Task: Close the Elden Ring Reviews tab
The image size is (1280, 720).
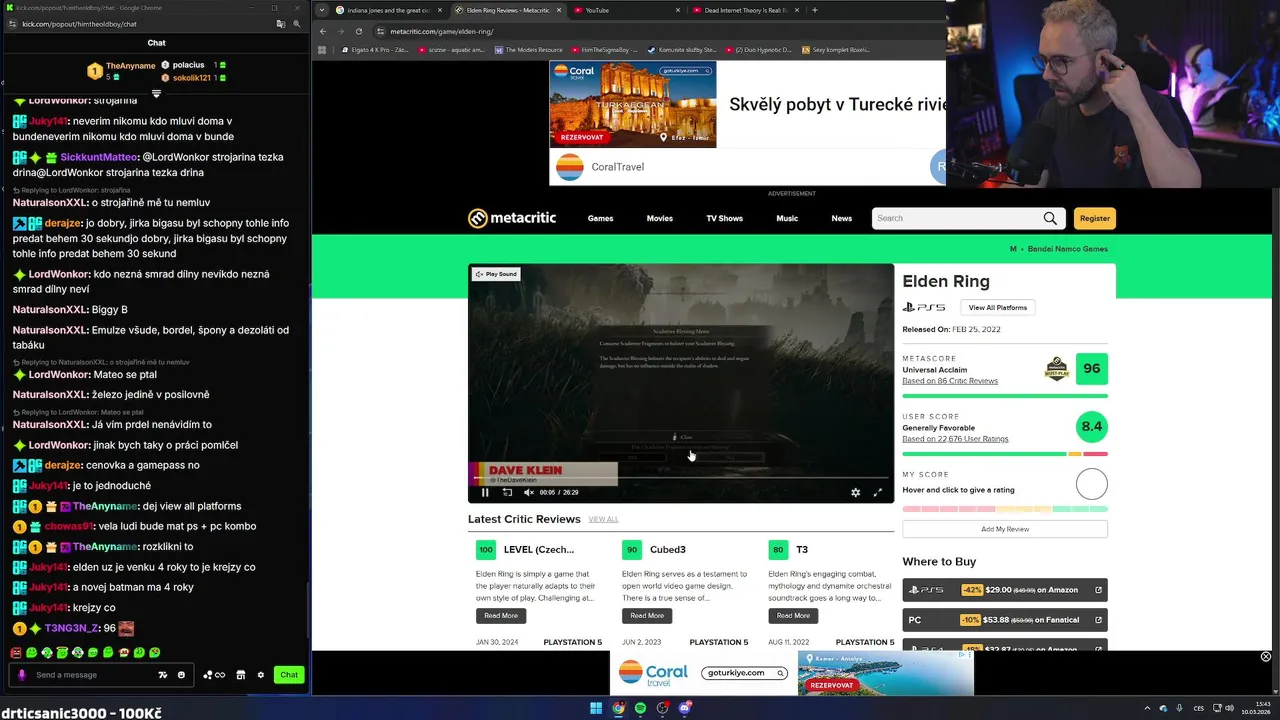Action: click(558, 10)
